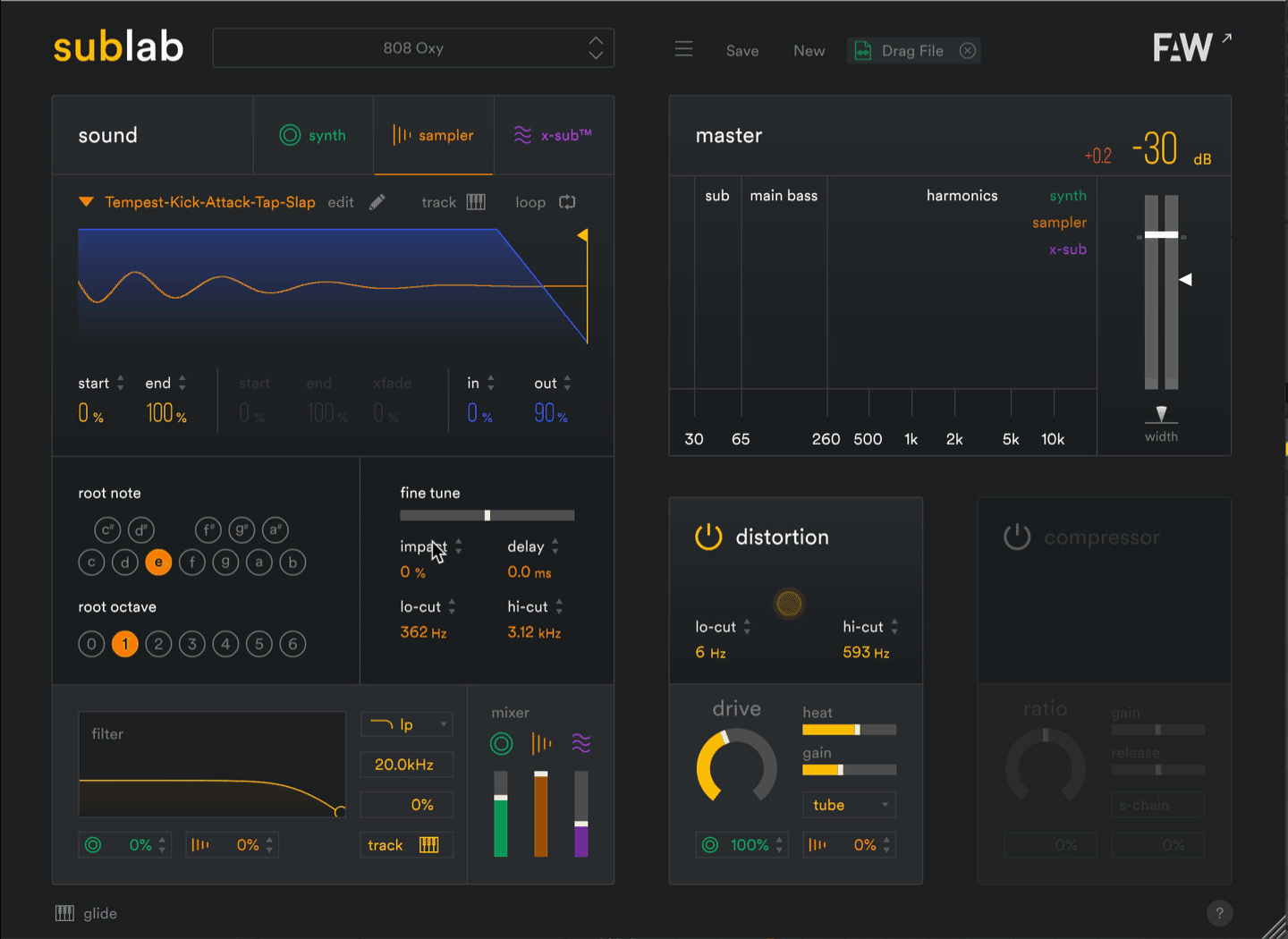Image resolution: width=1288 pixels, height=939 pixels.
Task: Enable the compressor power button
Action: (x=1017, y=537)
